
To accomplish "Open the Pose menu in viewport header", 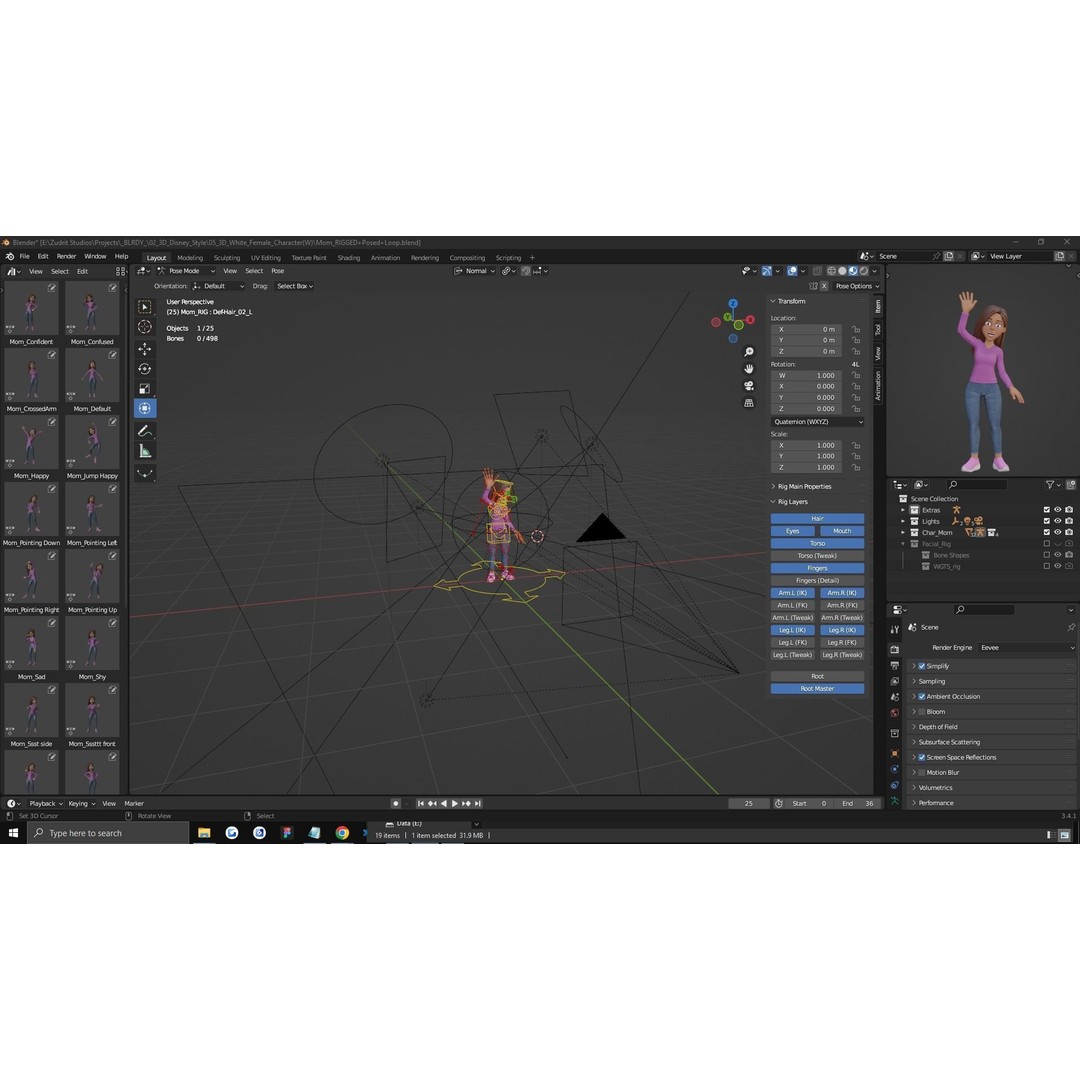I will pyautogui.click(x=278, y=271).
